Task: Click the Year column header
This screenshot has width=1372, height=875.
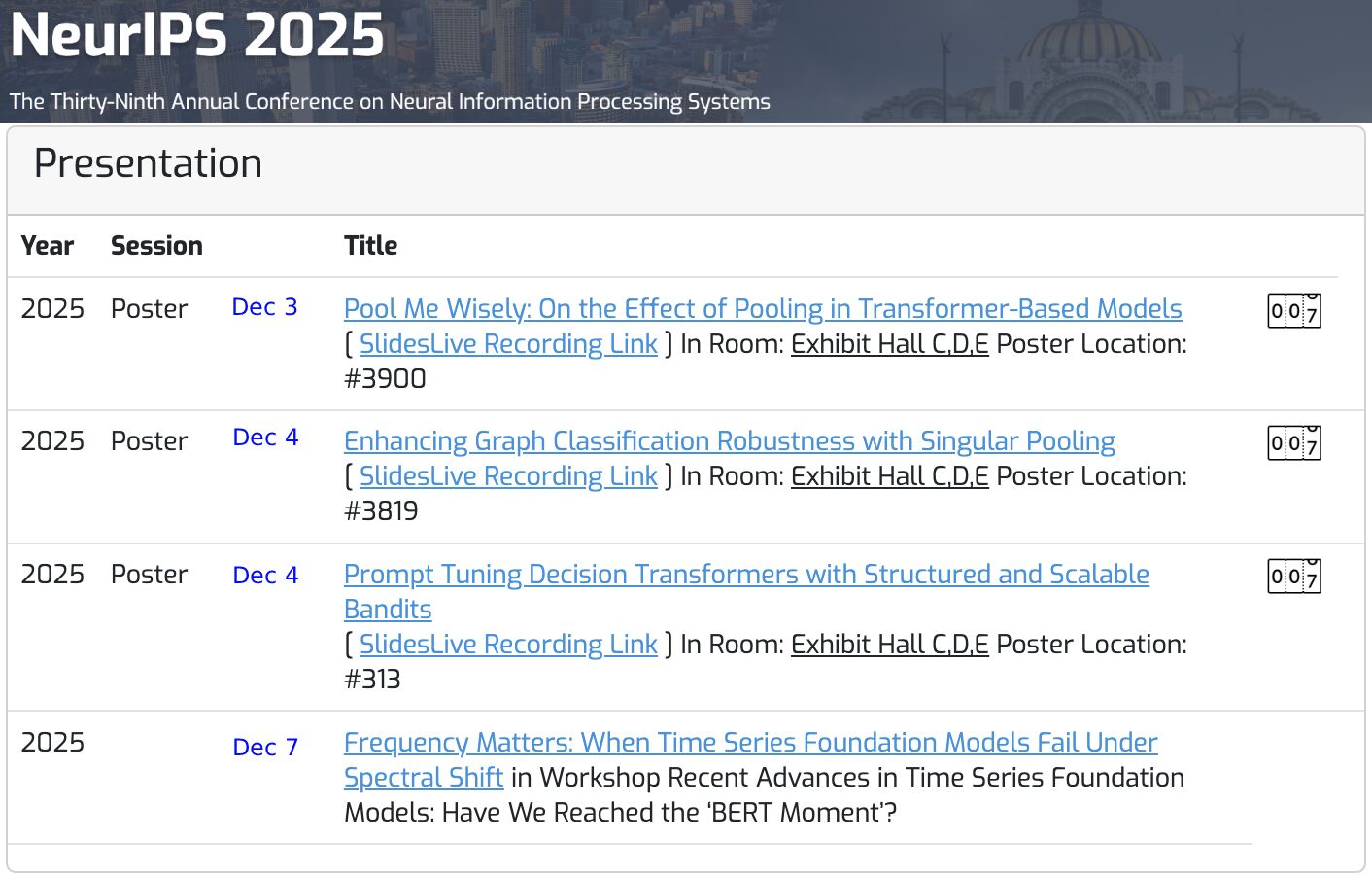Action: coord(48,246)
